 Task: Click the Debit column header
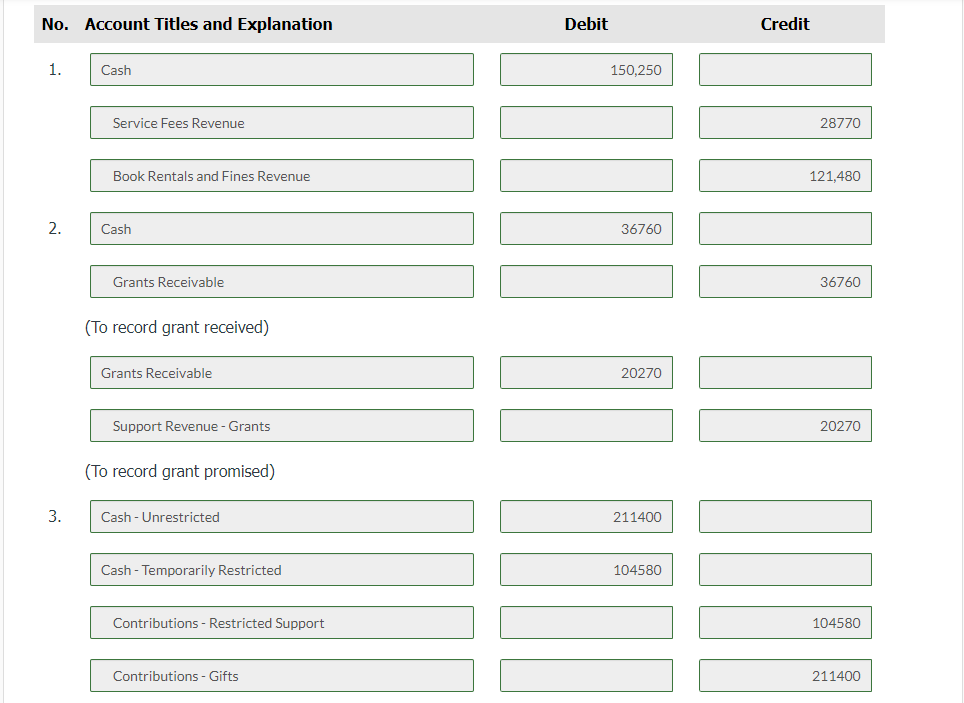[586, 24]
